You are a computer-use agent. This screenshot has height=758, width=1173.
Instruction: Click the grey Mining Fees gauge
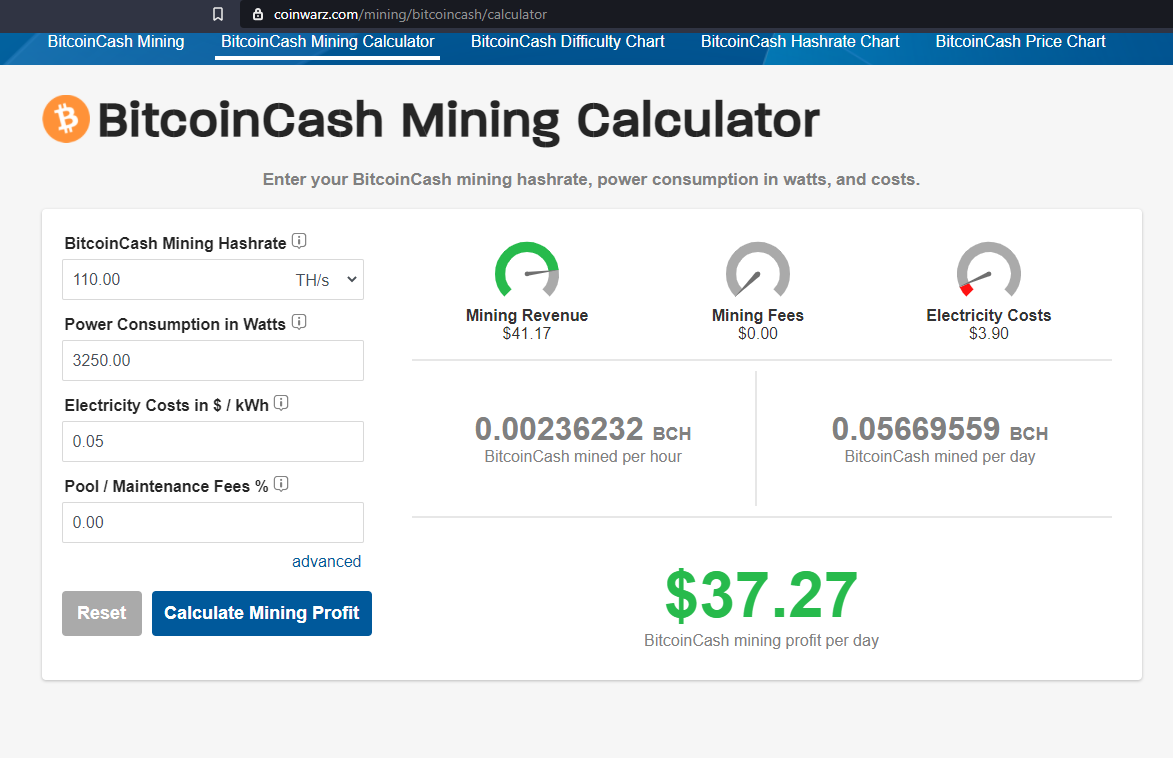pos(758,270)
